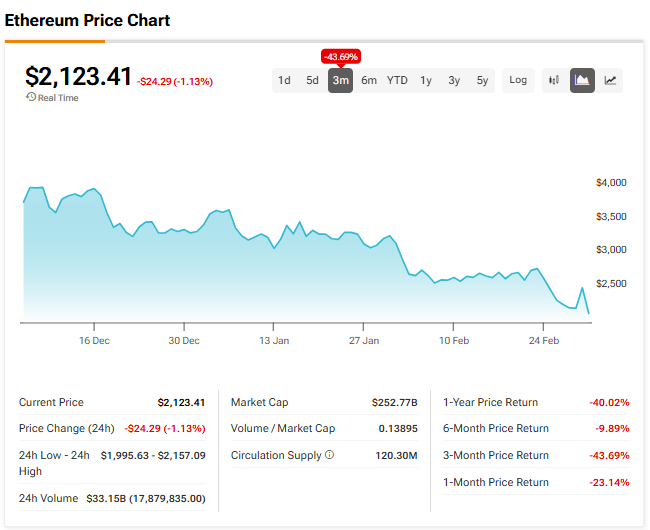This screenshot has width=650, height=530.
Task: Select the 5y time range
Action: (482, 80)
